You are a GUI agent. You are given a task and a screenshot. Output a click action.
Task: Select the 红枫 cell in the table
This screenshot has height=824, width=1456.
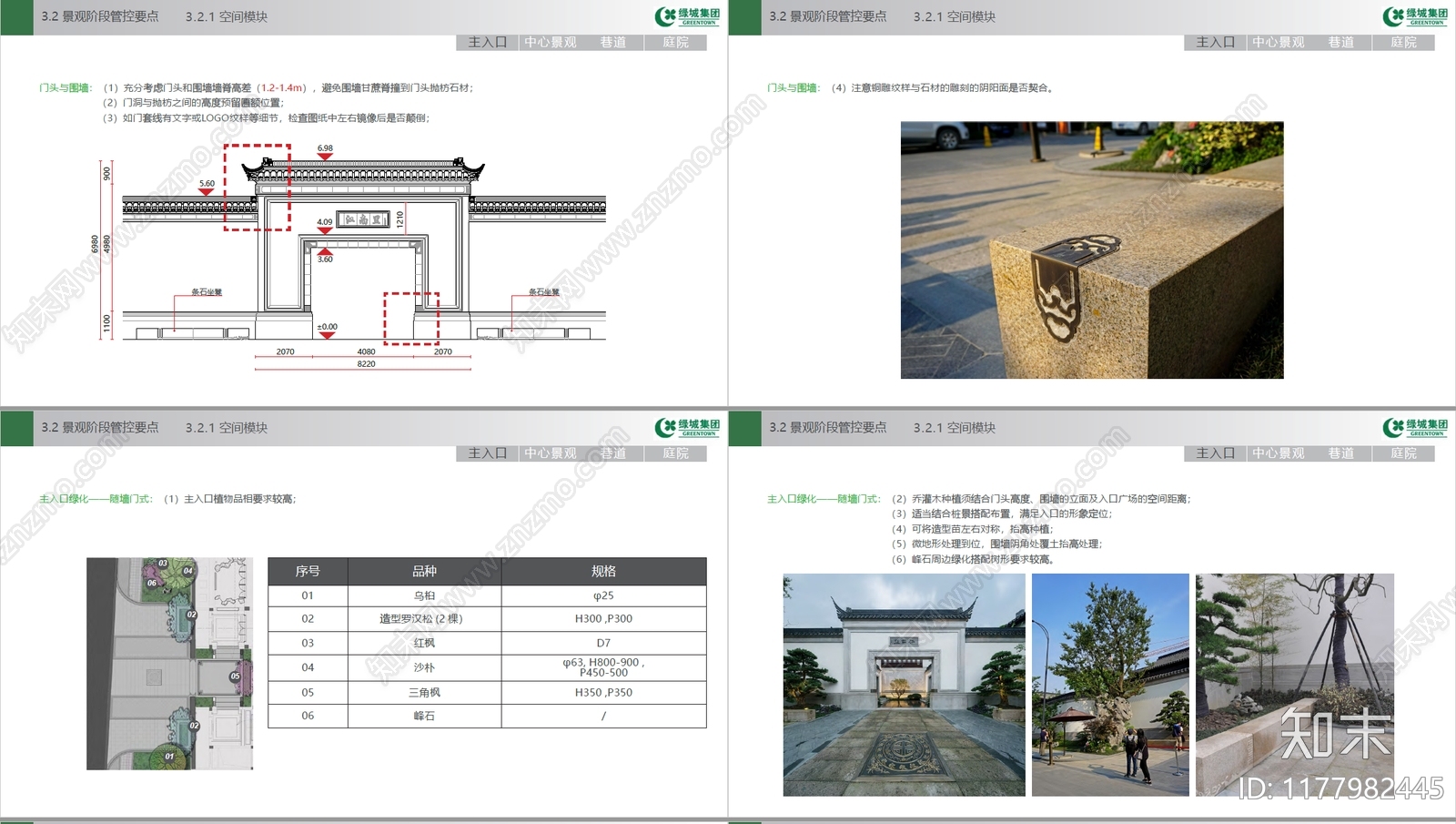424,643
